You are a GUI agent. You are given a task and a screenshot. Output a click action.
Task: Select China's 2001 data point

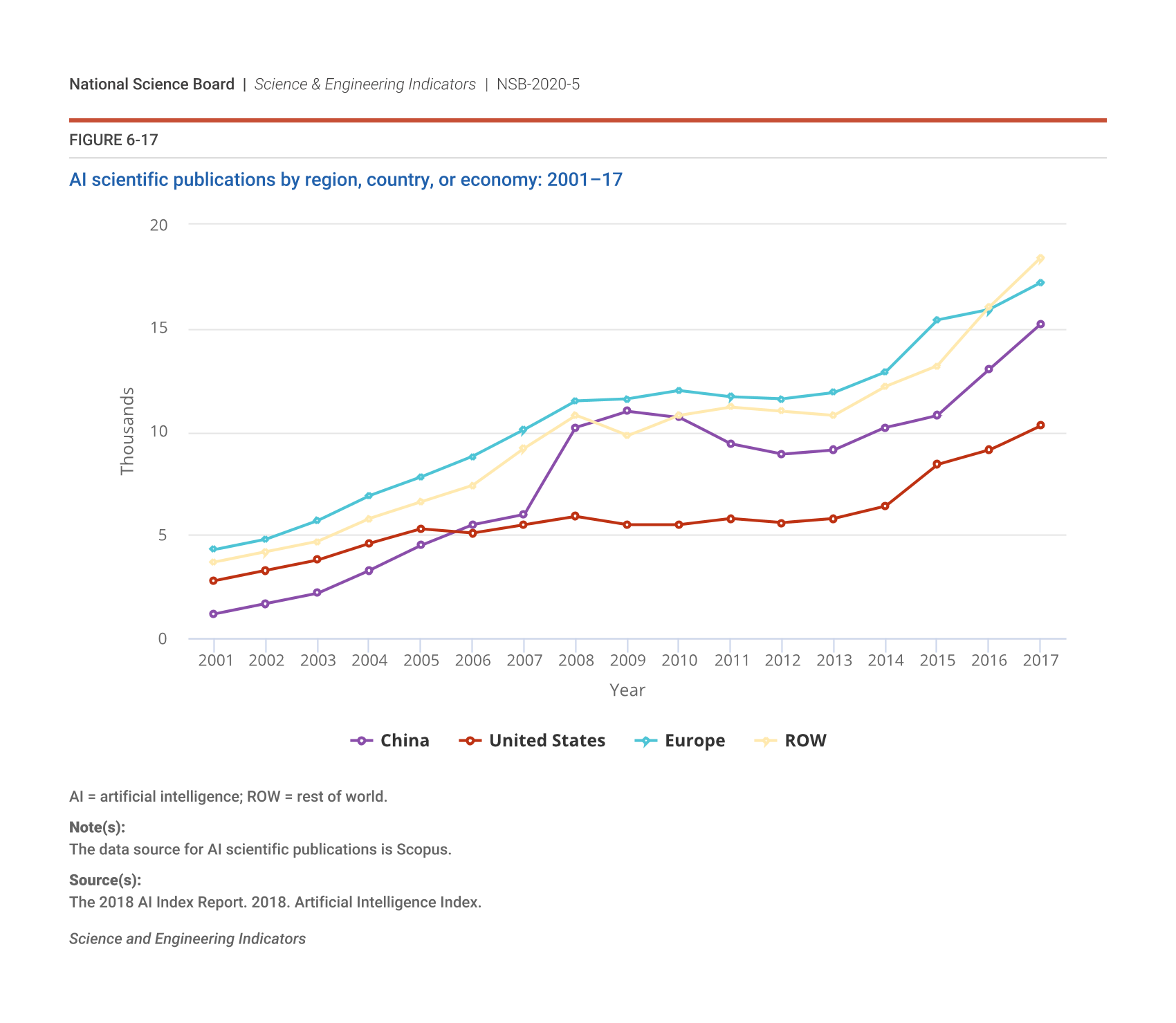213,614
